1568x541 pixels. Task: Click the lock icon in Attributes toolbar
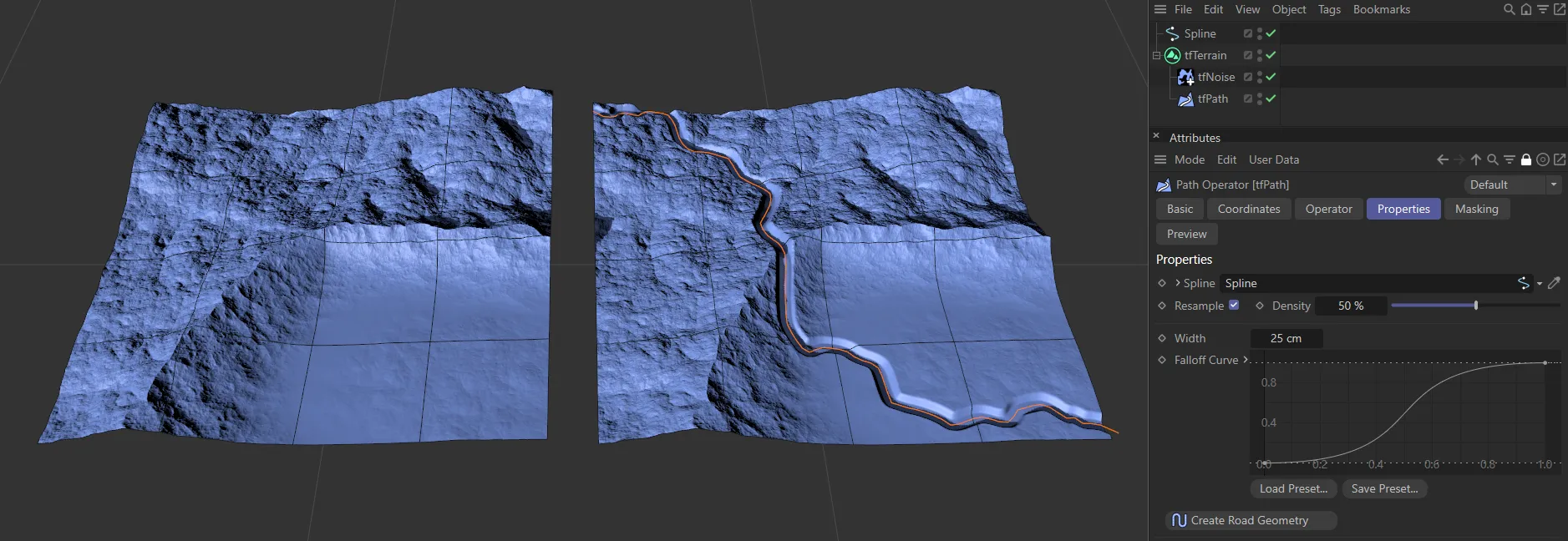coord(1526,159)
